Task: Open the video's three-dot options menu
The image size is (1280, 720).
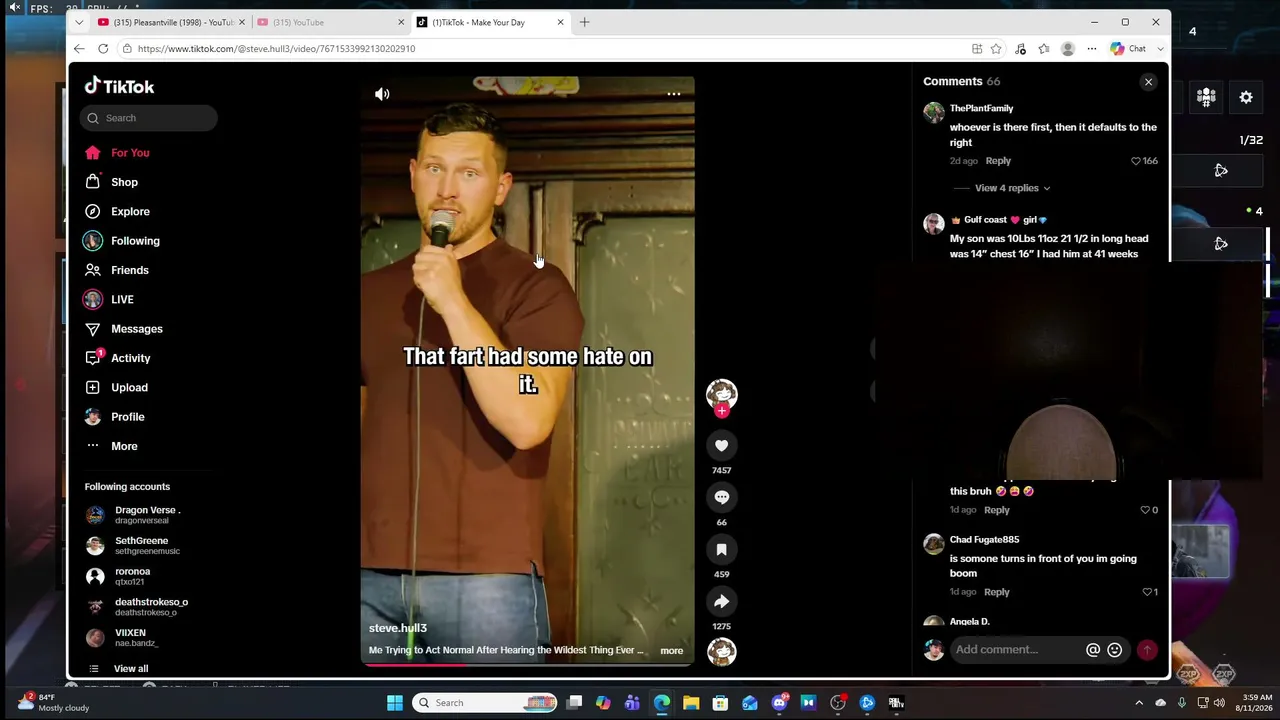Action: [x=674, y=94]
